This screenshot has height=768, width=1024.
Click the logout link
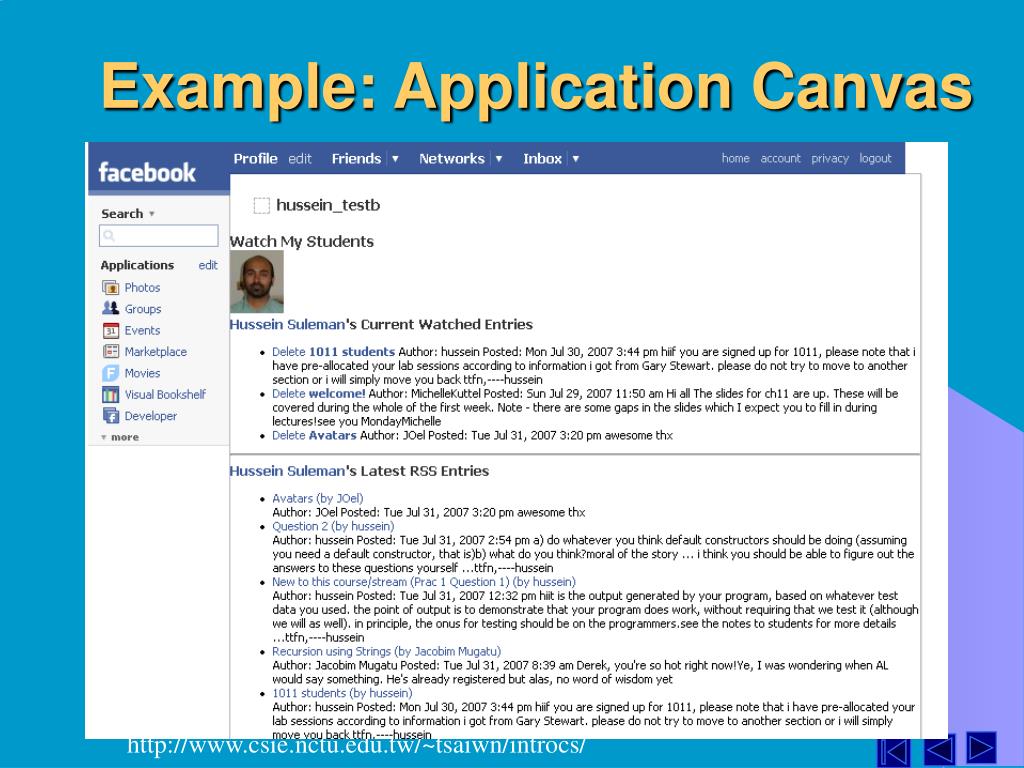click(875, 159)
